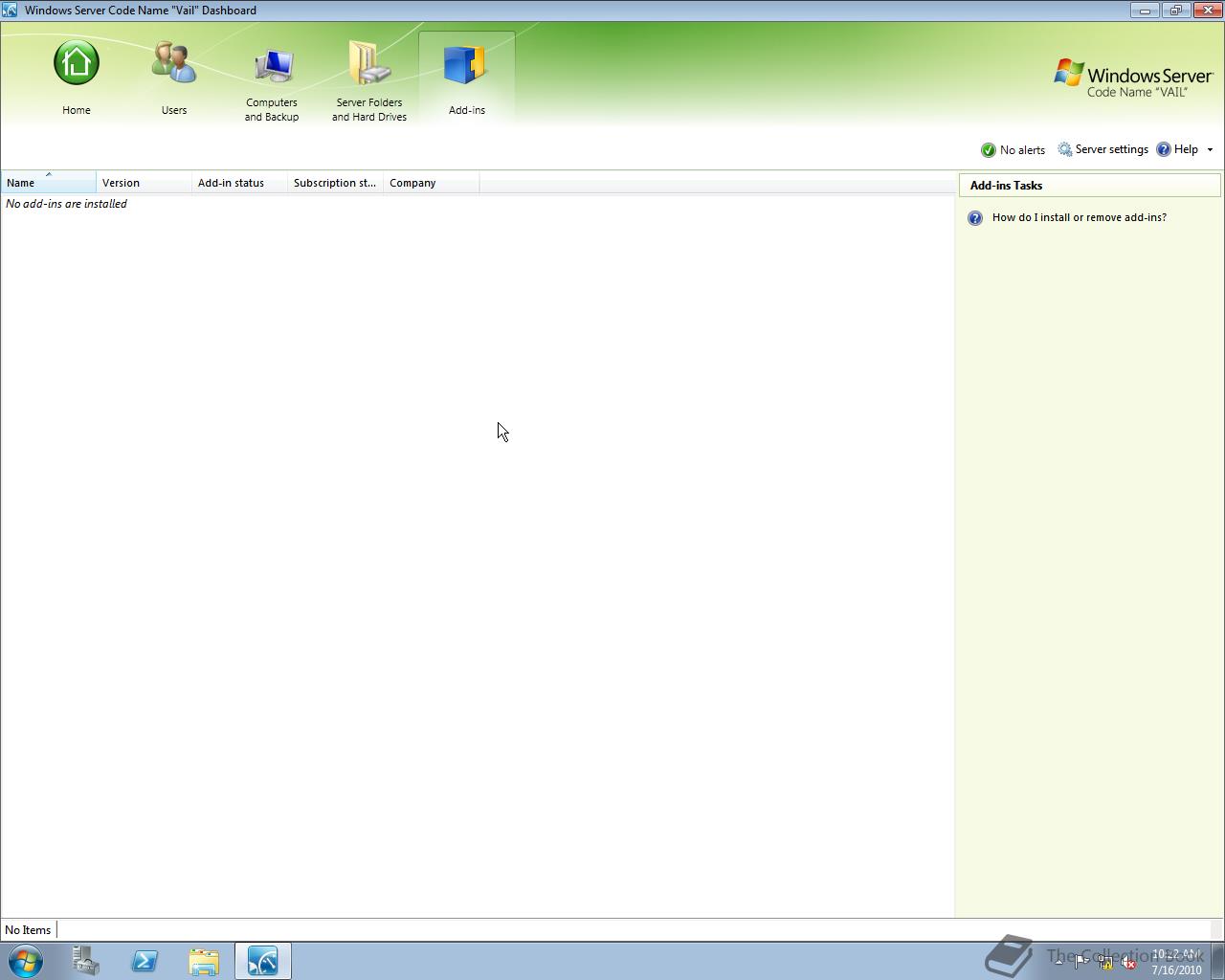Image resolution: width=1225 pixels, height=980 pixels.
Task: Open the Help link
Action: coord(1177,149)
